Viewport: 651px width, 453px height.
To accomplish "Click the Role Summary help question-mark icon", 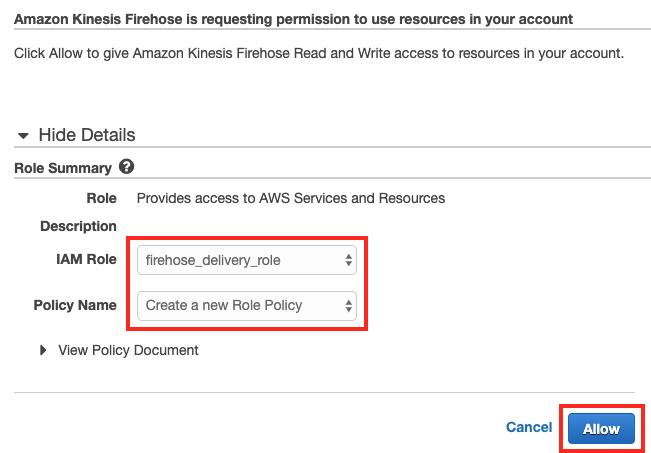I will coord(126,167).
